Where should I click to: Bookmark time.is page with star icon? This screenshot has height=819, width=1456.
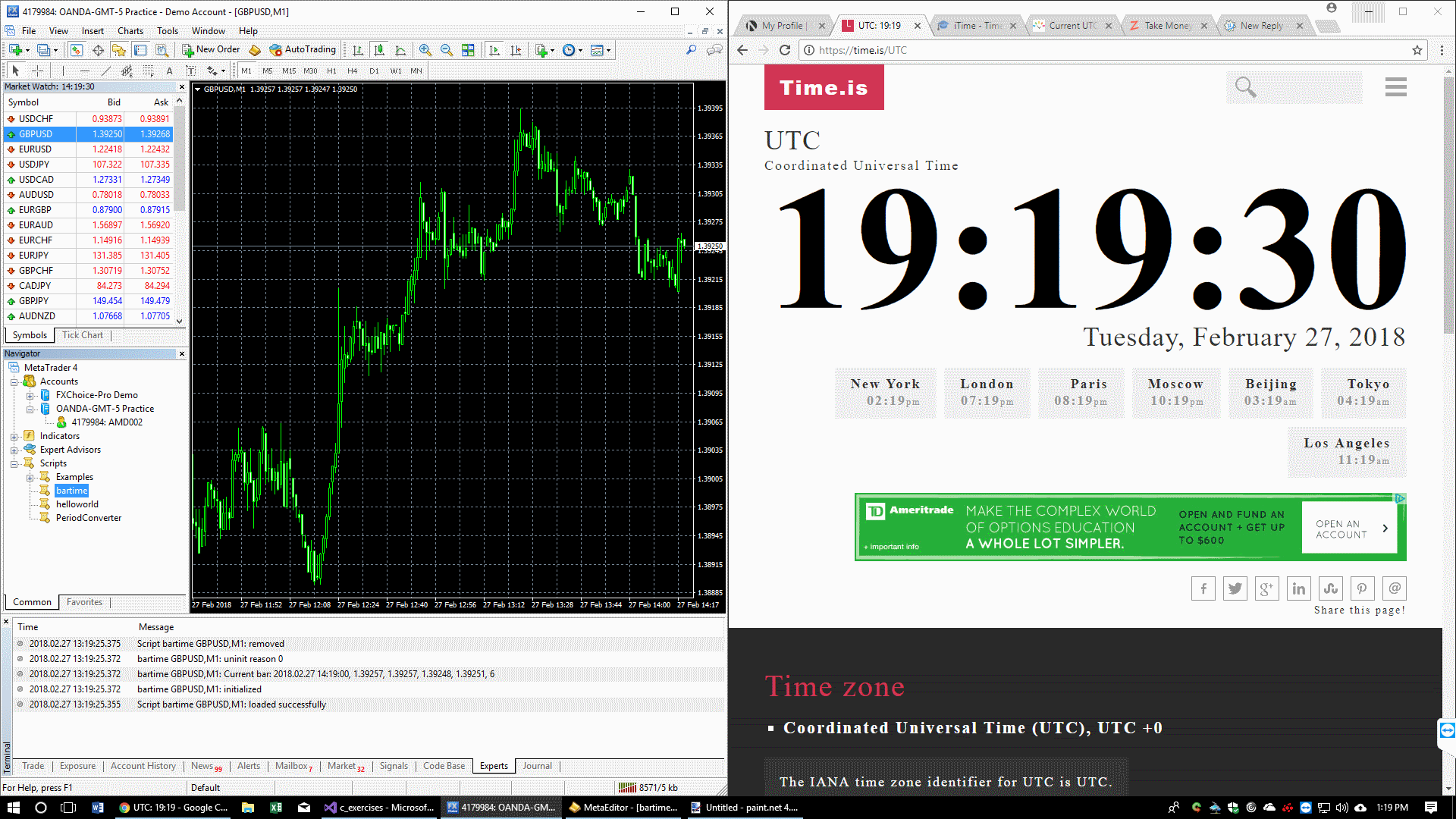(x=1417, y=50)
